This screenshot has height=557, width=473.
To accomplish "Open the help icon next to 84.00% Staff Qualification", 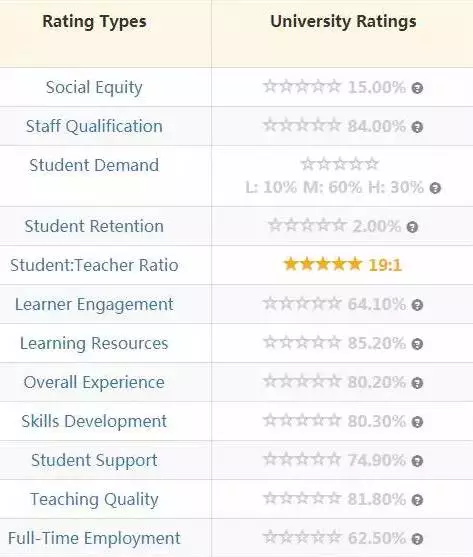I will [x=417, y=127].
